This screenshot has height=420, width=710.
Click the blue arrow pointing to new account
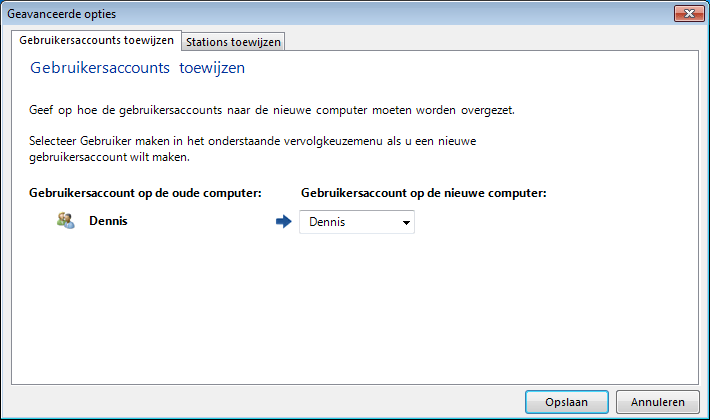pos(284,221)
